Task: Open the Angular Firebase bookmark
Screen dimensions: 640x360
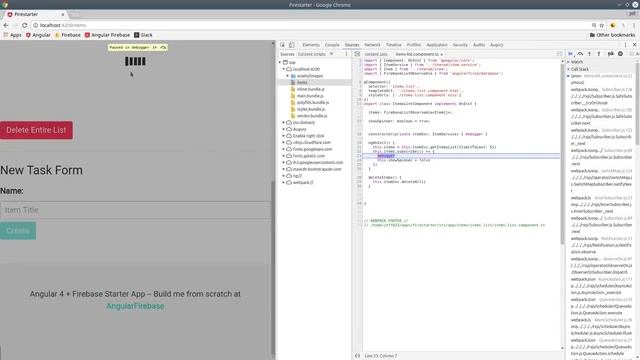Action: pyautogui.click(x=107, y=35)
